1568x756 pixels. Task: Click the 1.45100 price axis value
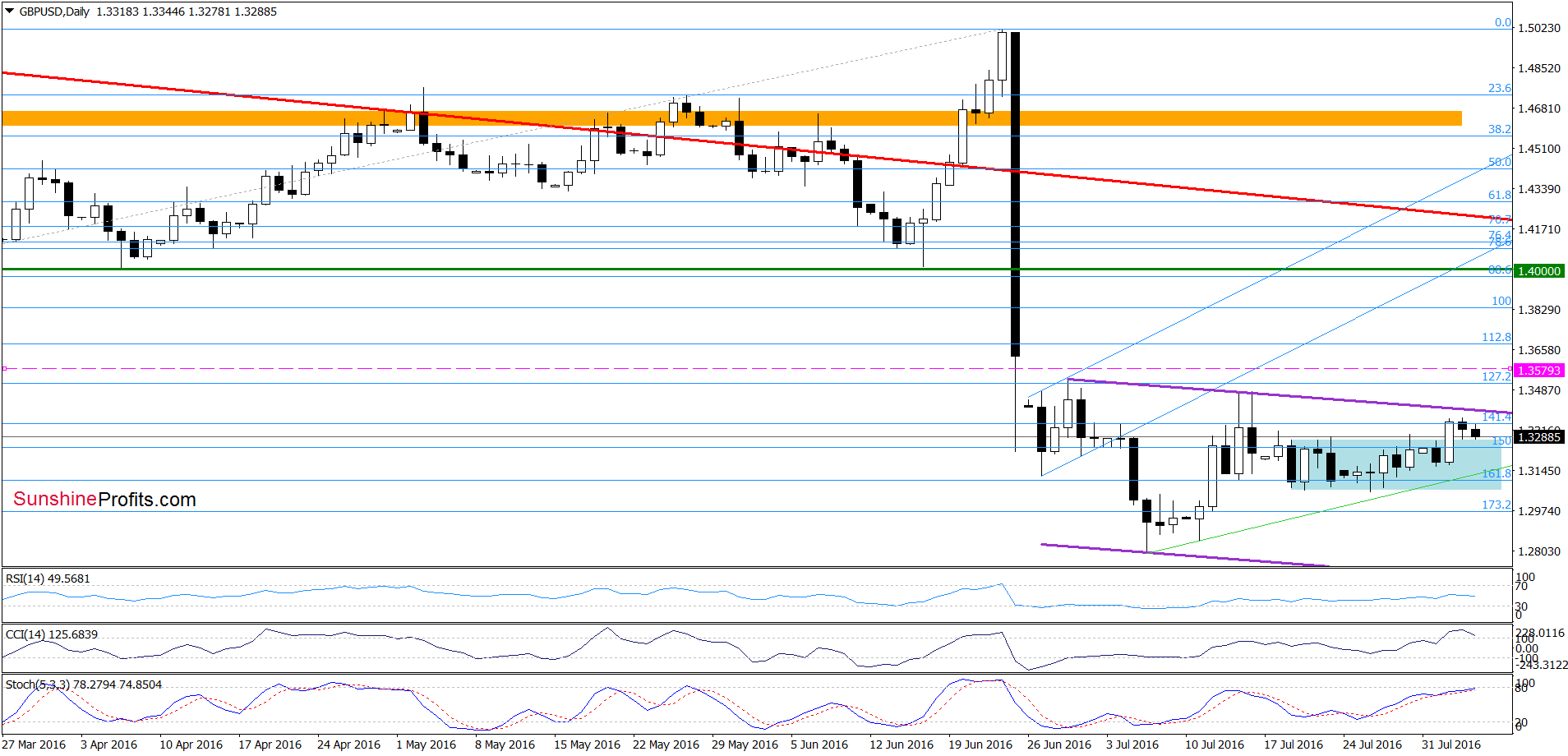[x=1538, y=149]
